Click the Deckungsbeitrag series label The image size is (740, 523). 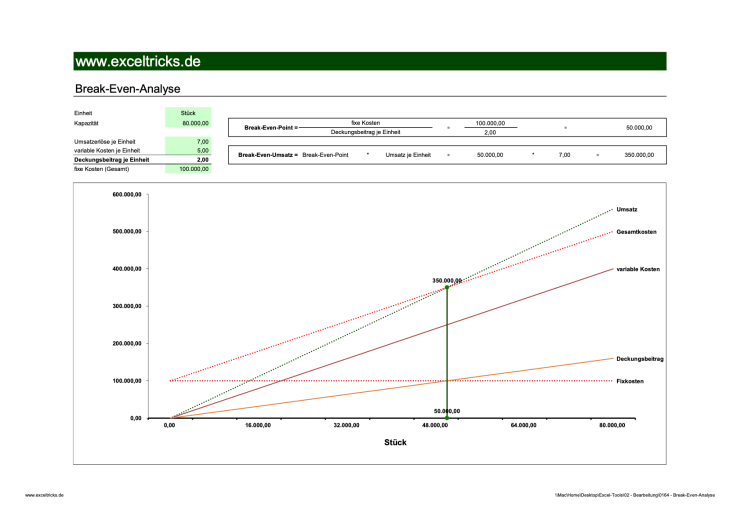pyautogui.click(x=640, y=359)
